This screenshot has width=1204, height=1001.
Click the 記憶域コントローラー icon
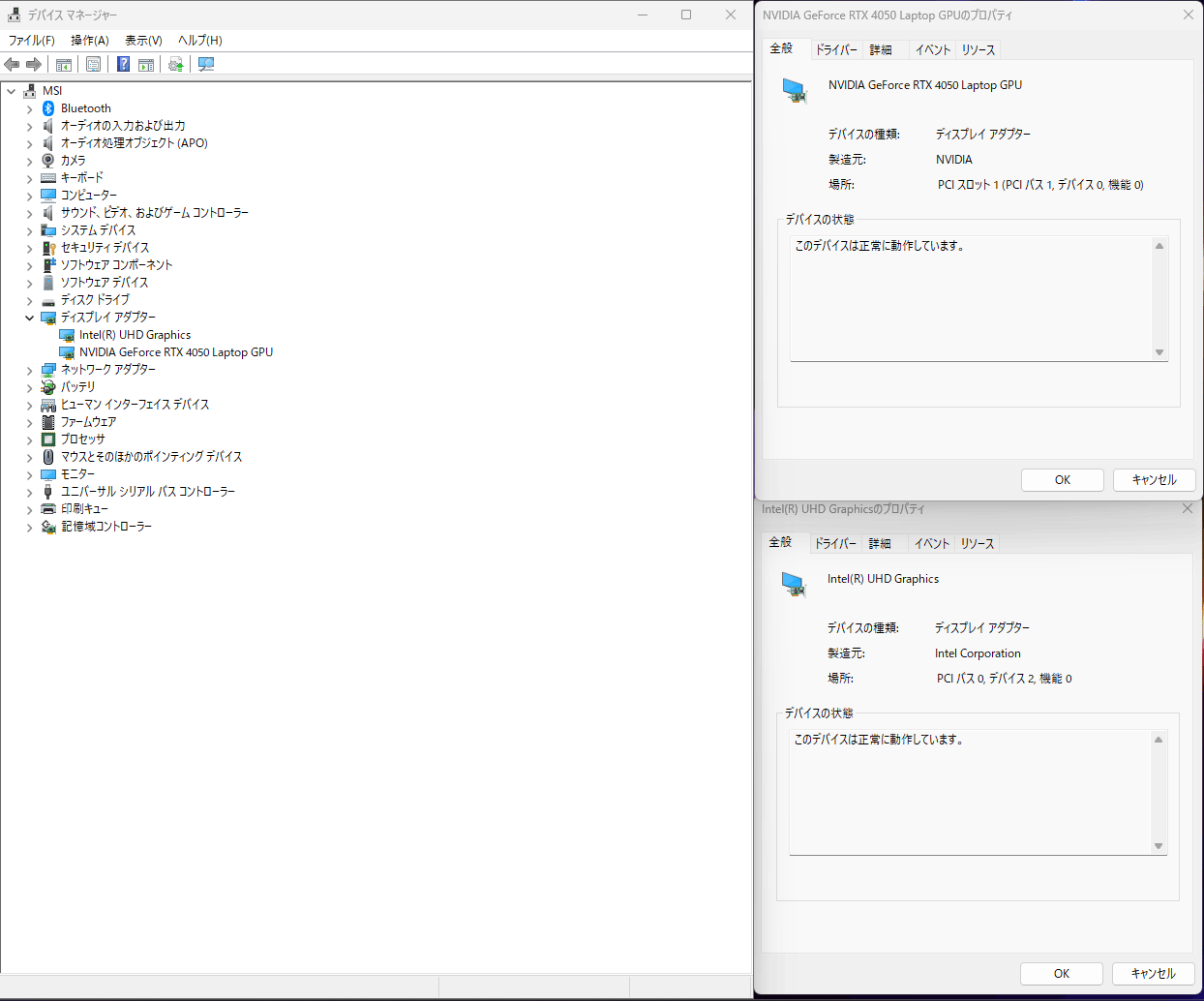(x=48, y=527)
